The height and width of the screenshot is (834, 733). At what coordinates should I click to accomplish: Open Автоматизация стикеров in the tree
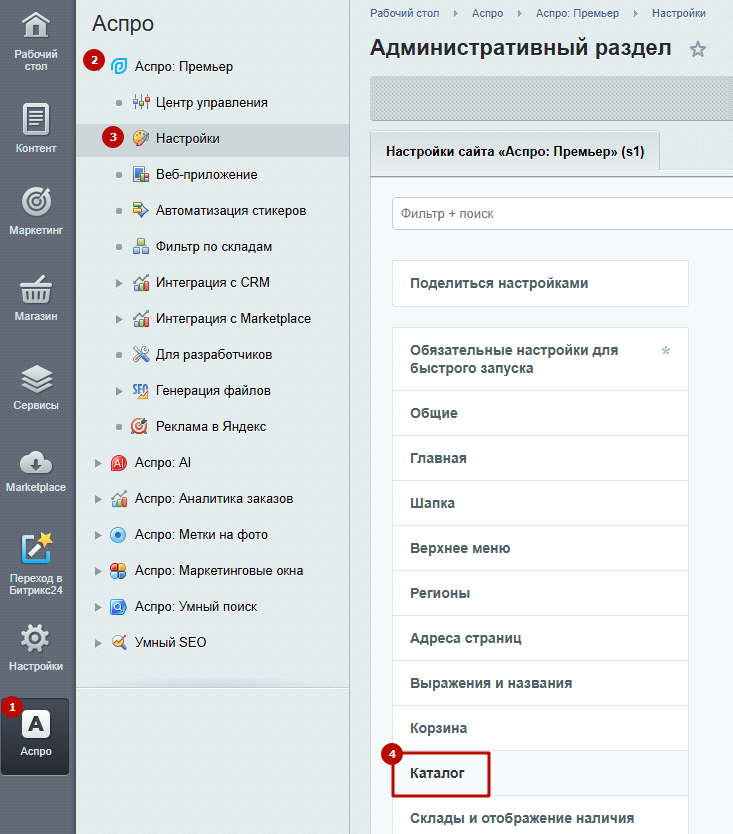pos(231,211)
